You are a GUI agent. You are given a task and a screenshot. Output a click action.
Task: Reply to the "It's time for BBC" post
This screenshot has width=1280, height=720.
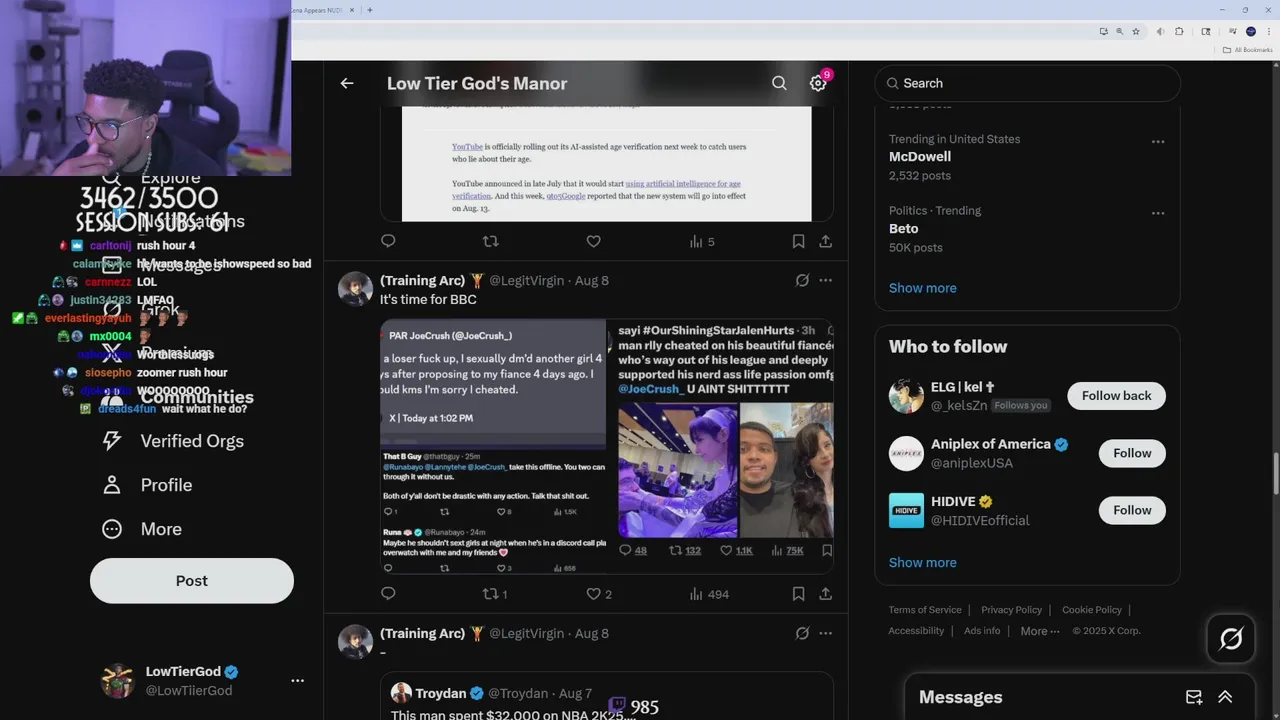(x=388, y=594)
